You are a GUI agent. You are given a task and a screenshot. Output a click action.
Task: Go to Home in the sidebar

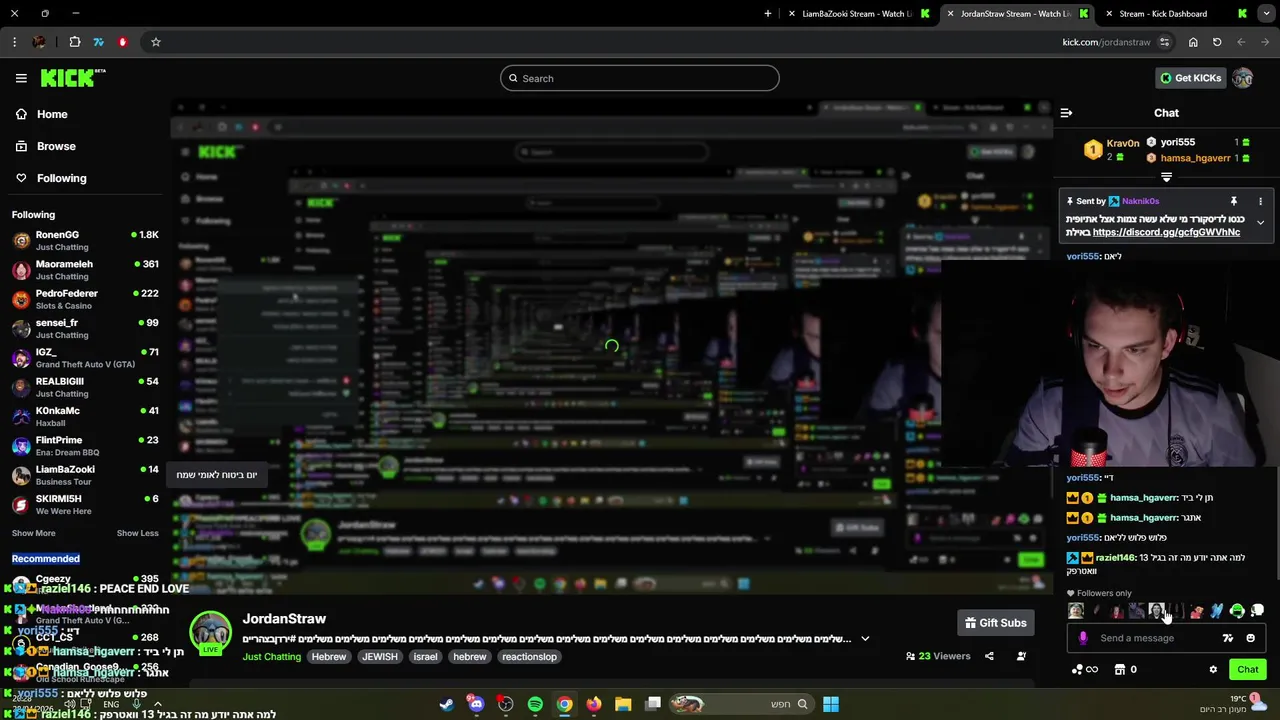[x=41, y=114]
